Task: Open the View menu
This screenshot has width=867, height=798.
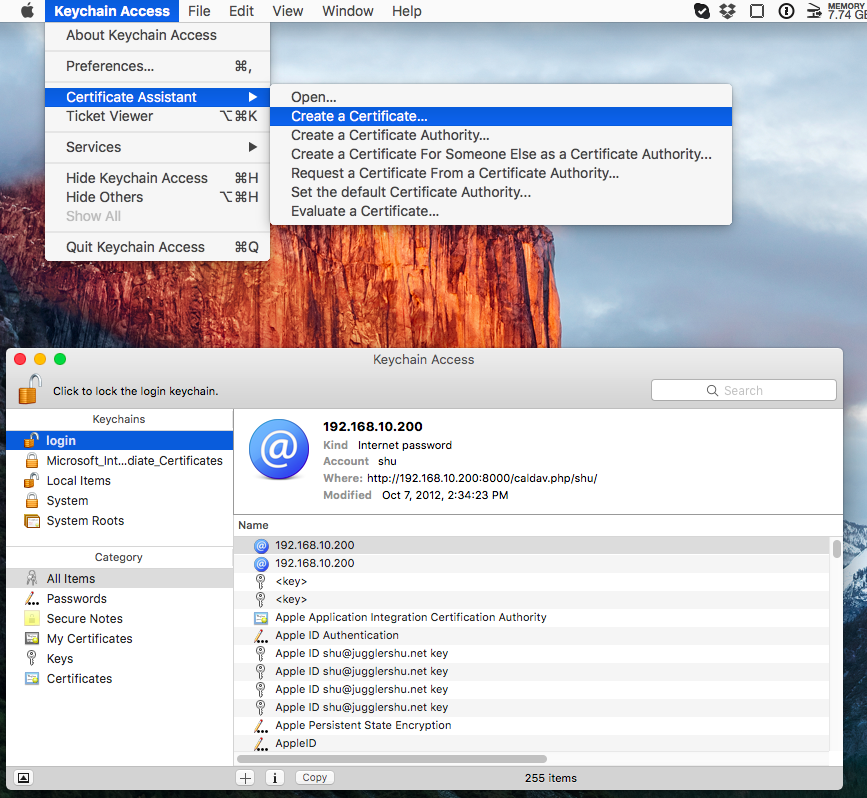Action: point(288,11)
